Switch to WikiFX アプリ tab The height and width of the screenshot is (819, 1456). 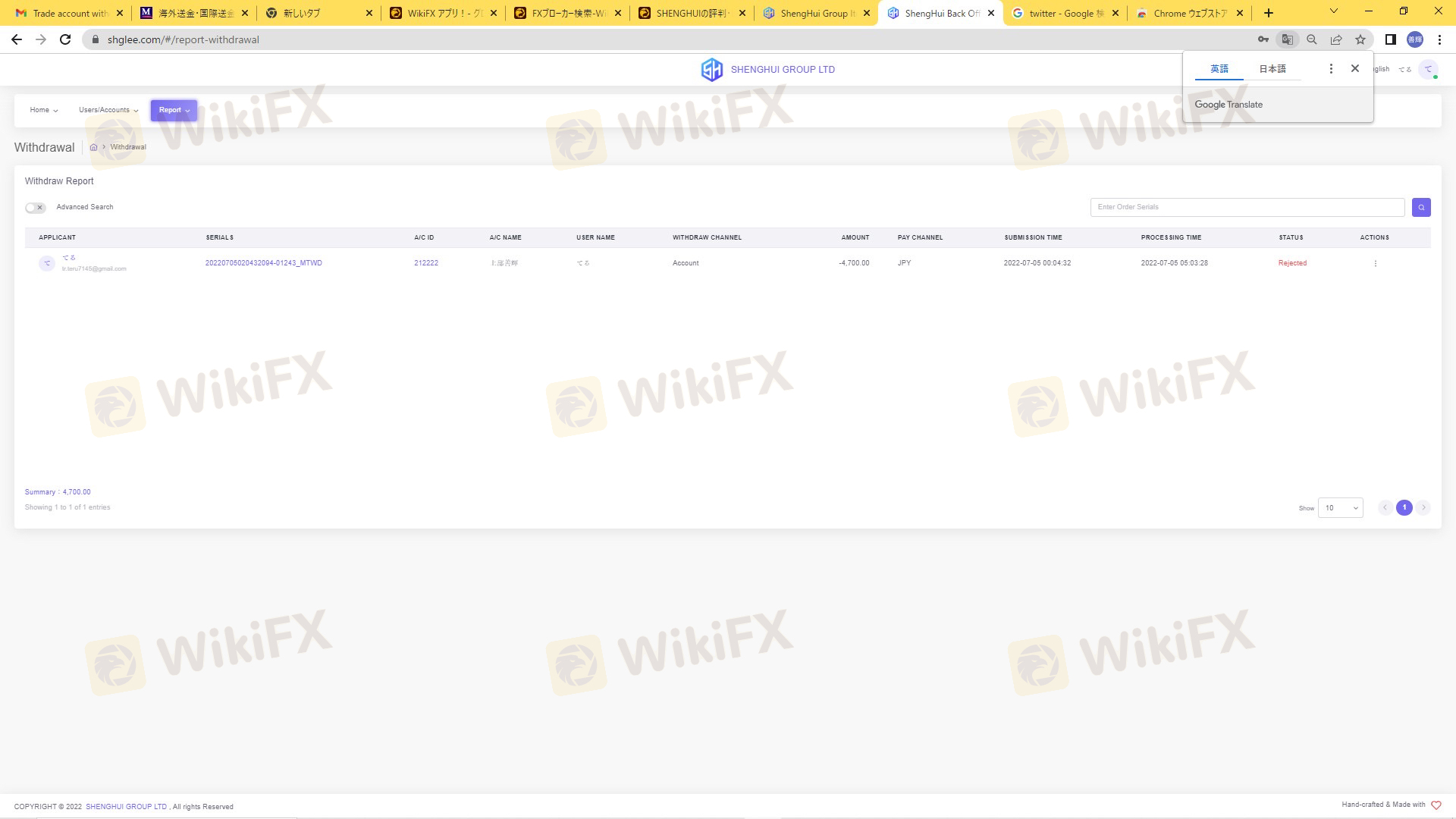coord(443,13)
